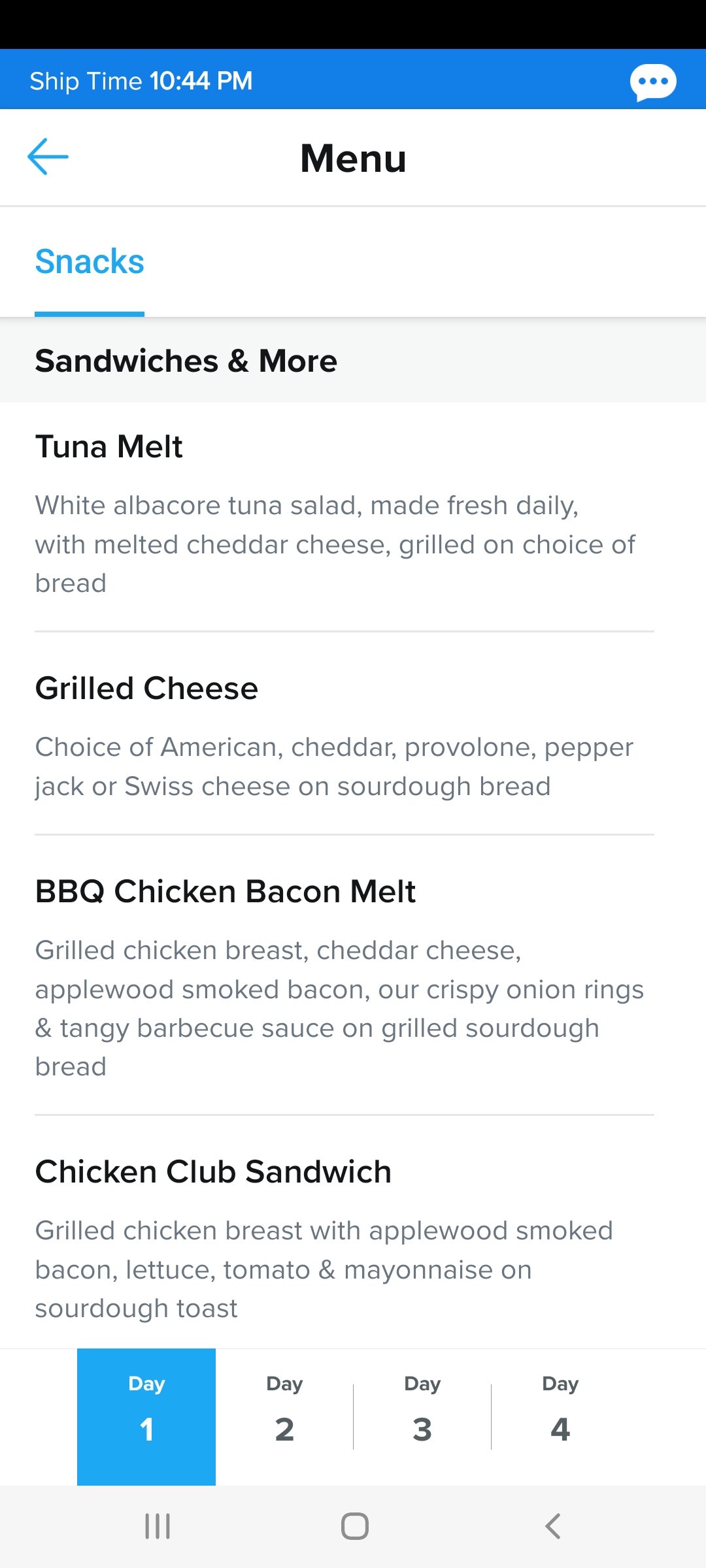Tap the Android back chevron icon

pyautogui.click(x=553, y=1526)
